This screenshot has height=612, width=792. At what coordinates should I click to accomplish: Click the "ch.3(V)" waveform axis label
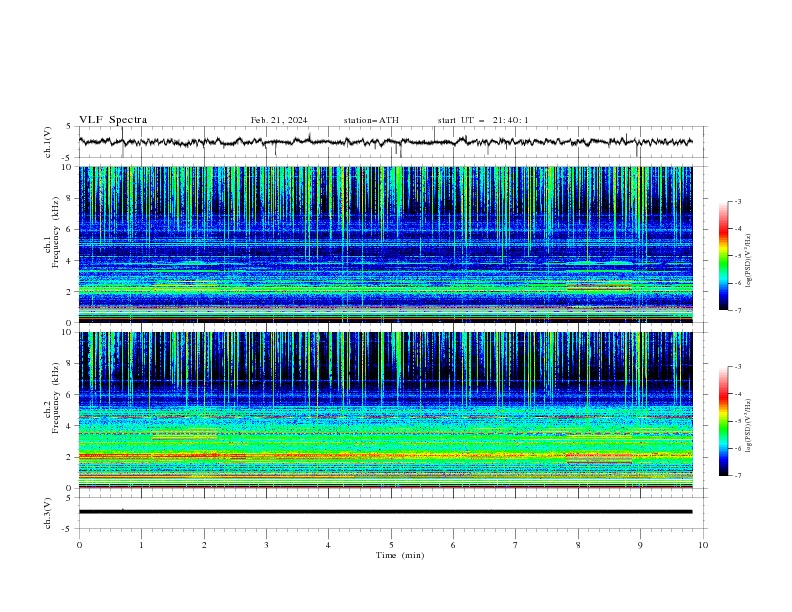pyautogui.click(x=48, y=513)
